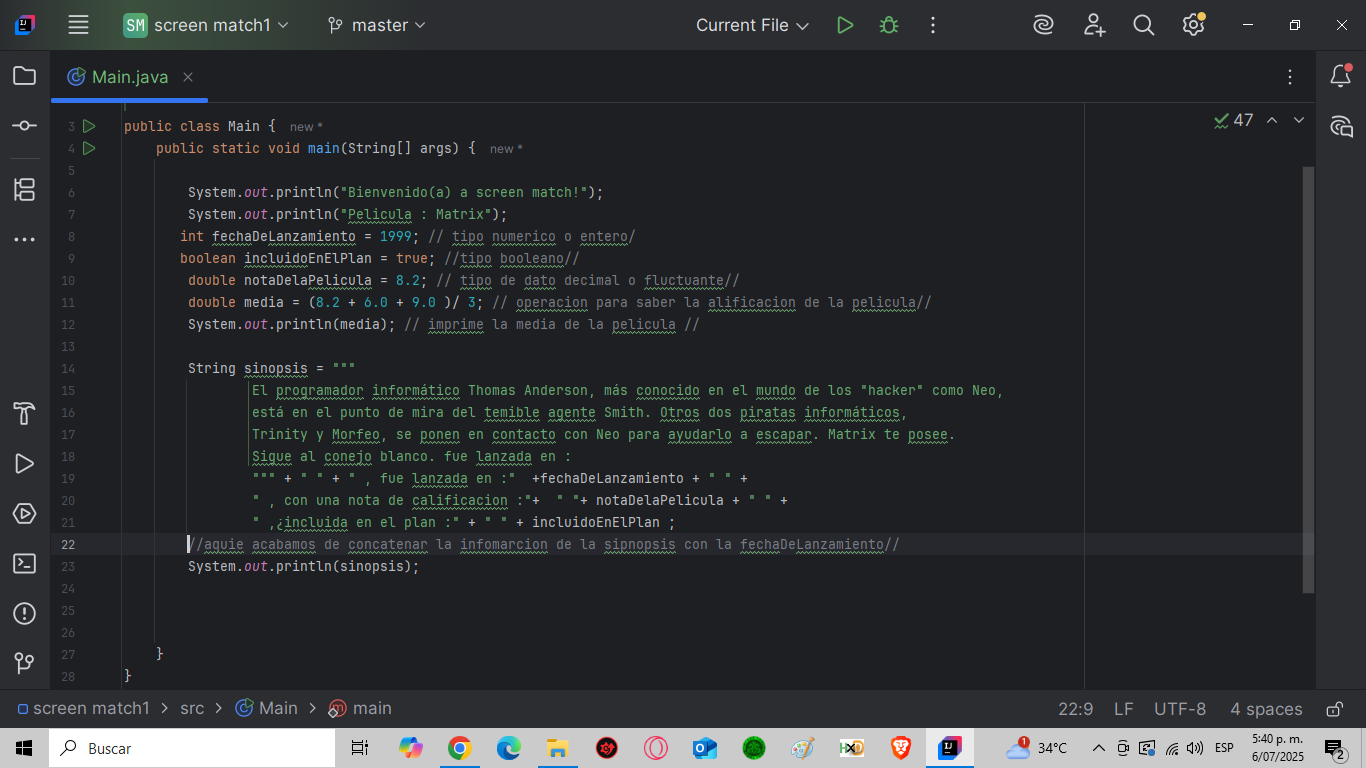Open the Problems tool window
The height and width of the screenshot is (768, 1366).
pyautogui.click(x=25, y=613)
